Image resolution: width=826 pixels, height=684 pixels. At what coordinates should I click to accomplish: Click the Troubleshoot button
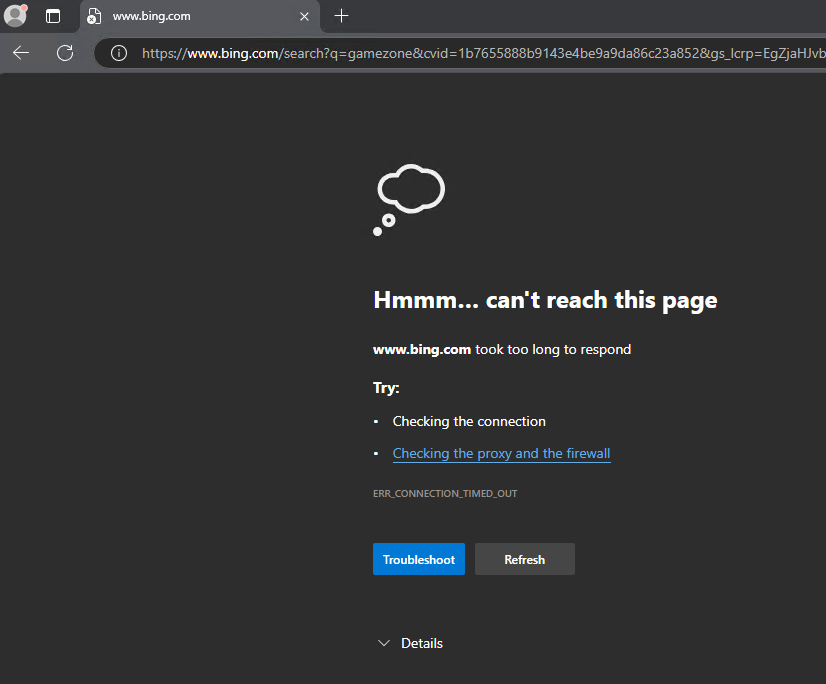pyautogui.click(x=419, y=559)
